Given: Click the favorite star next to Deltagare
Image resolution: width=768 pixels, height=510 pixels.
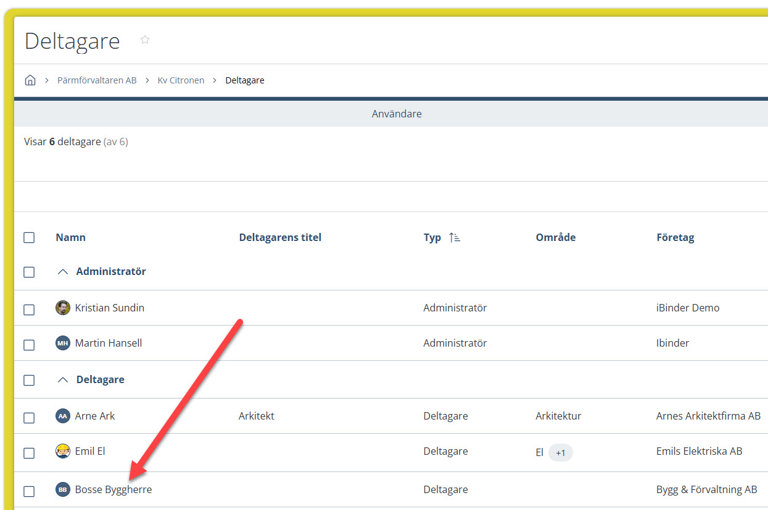Looking at the screenshot, I should [x=145, y=40].
